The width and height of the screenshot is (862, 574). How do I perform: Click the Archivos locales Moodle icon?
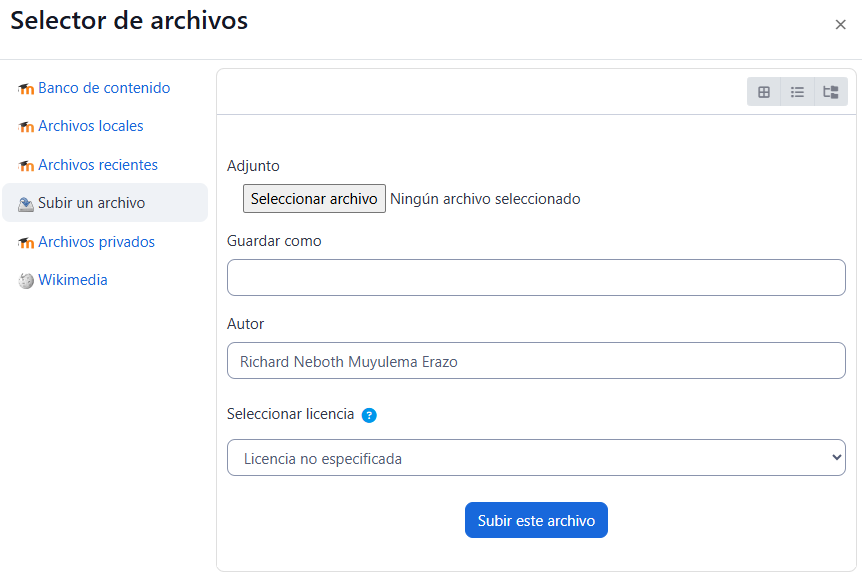click(26, 127)
